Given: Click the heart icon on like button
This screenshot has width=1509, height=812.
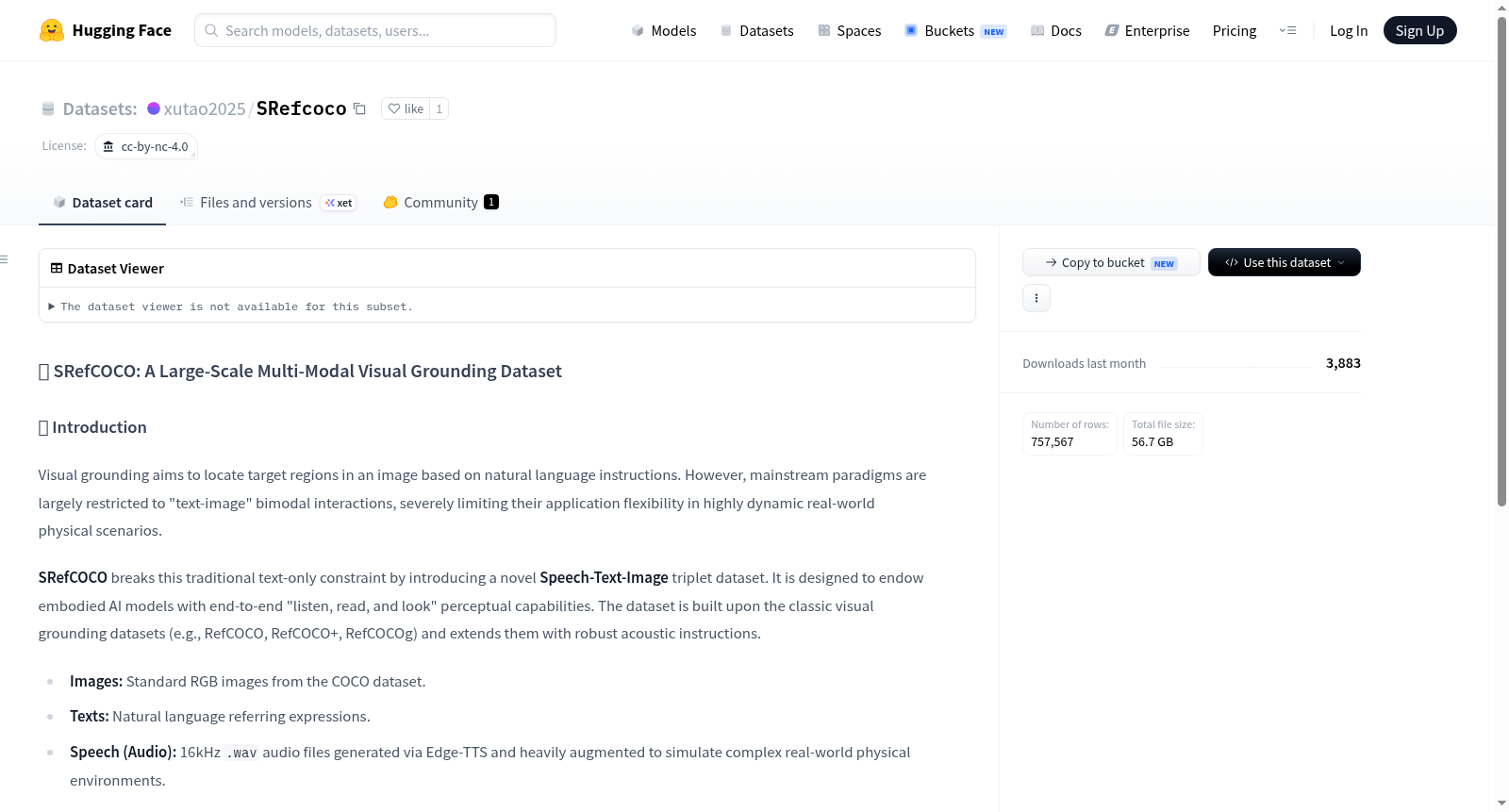Looking at the screenshot, I should click(394, 108).
